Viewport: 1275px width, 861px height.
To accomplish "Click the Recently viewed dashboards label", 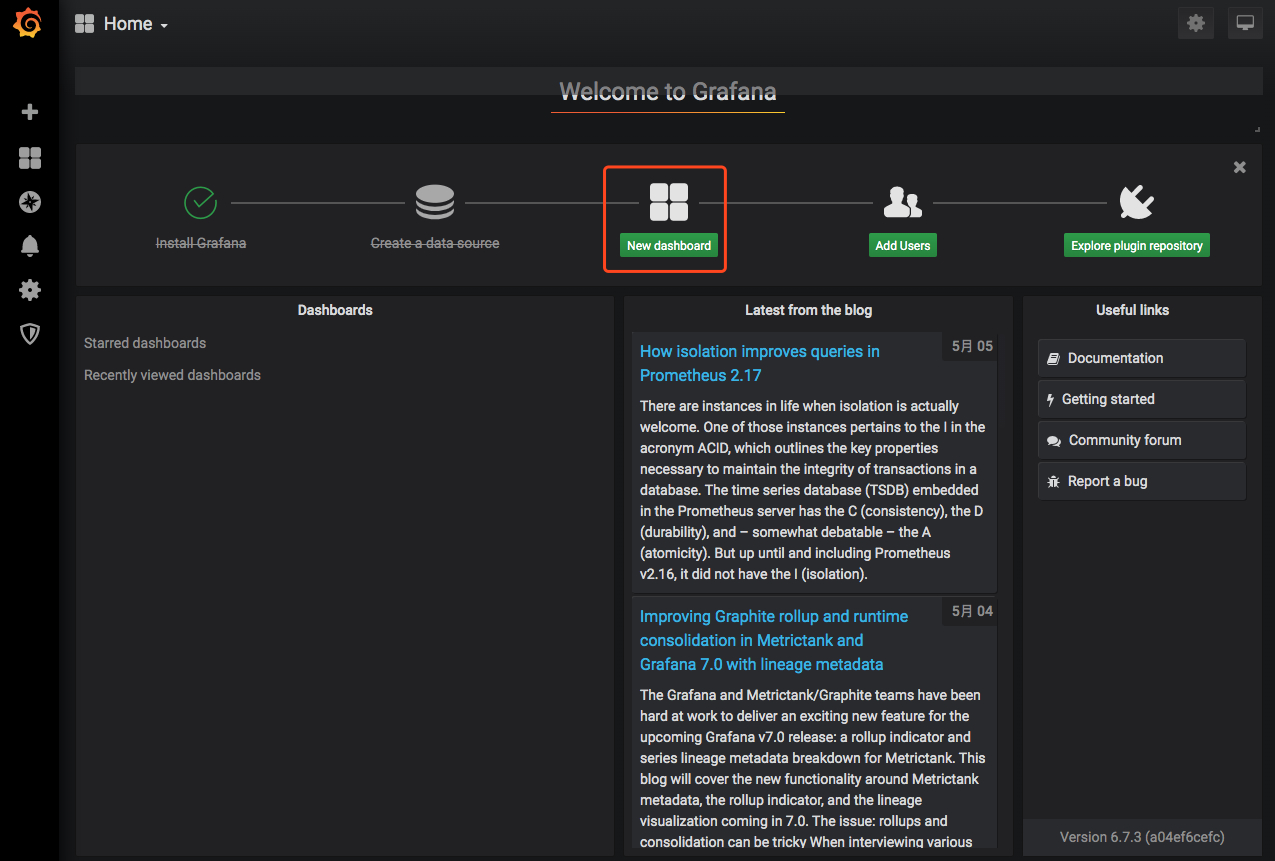I will pyautogui.click(x=172, y=375).
